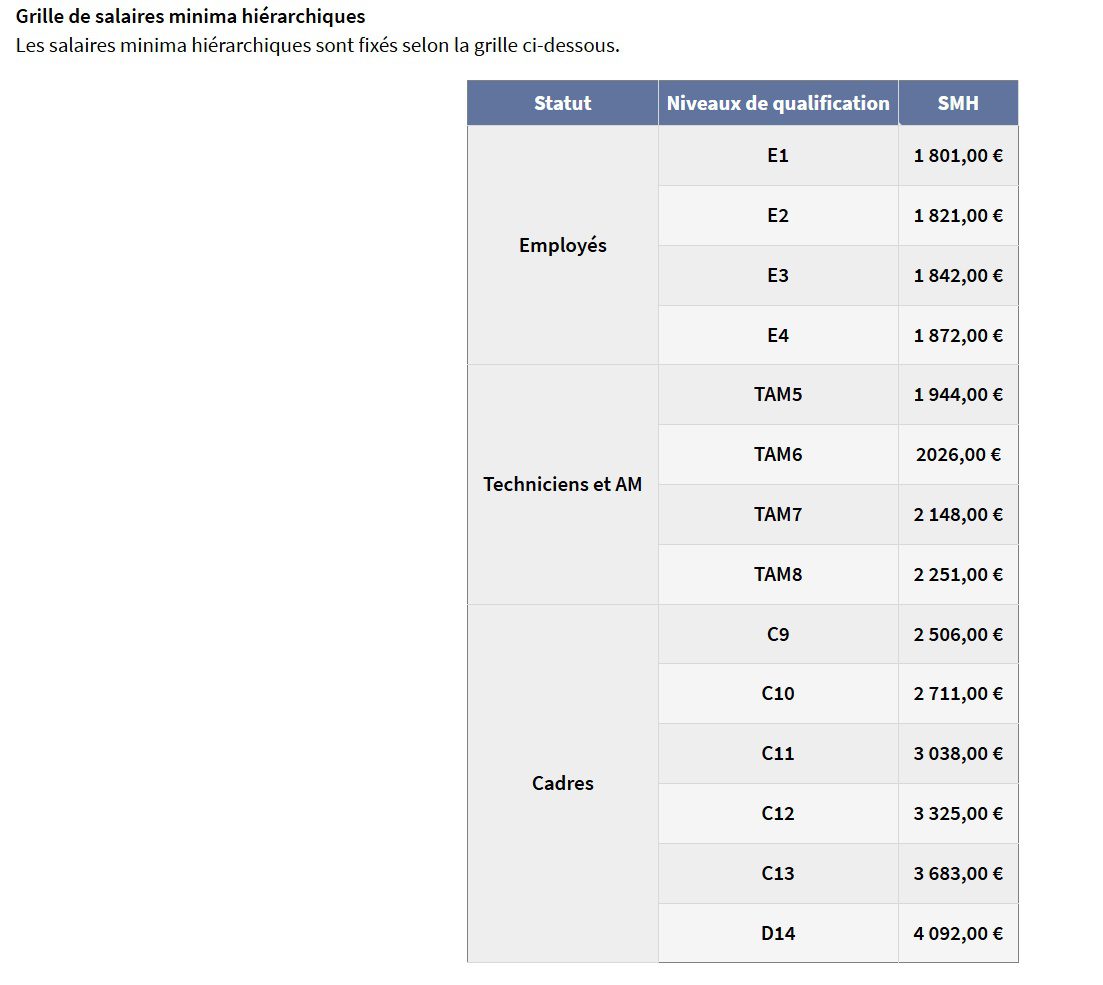Click the 2 711,00 € amount
1103x985 pixels.
[x=958, y=694]
